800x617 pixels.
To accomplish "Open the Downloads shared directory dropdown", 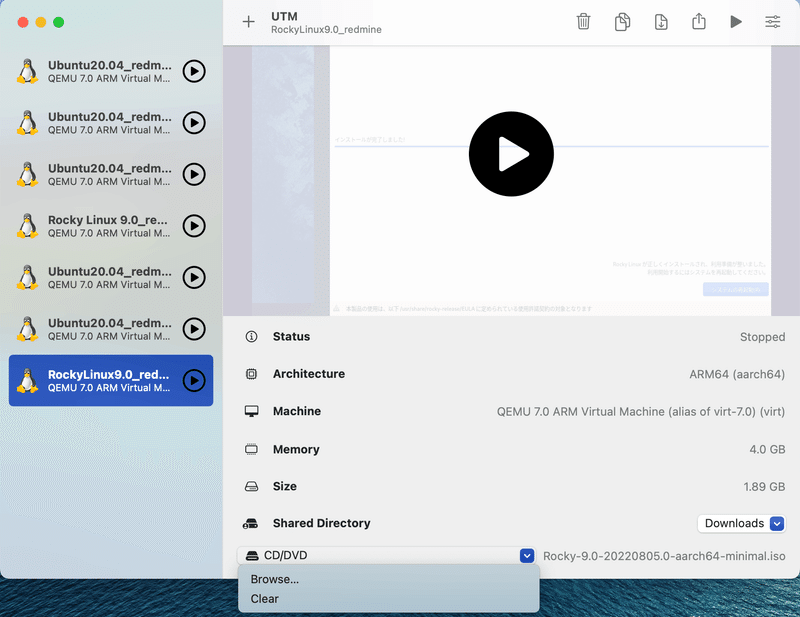I will (x=741, y=523).
